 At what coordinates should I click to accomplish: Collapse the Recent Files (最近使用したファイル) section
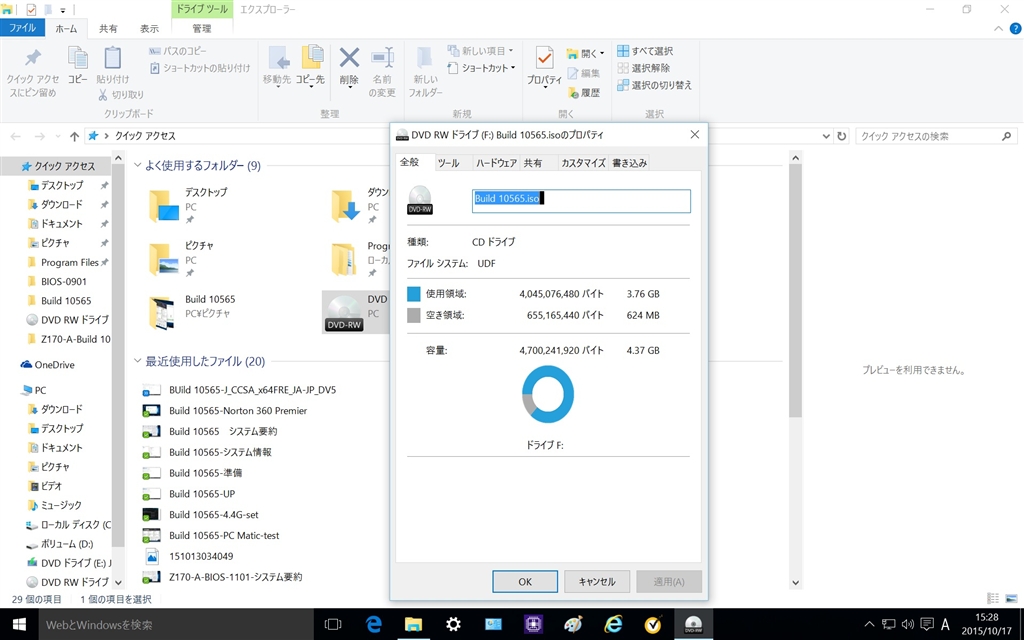point(138,360)
